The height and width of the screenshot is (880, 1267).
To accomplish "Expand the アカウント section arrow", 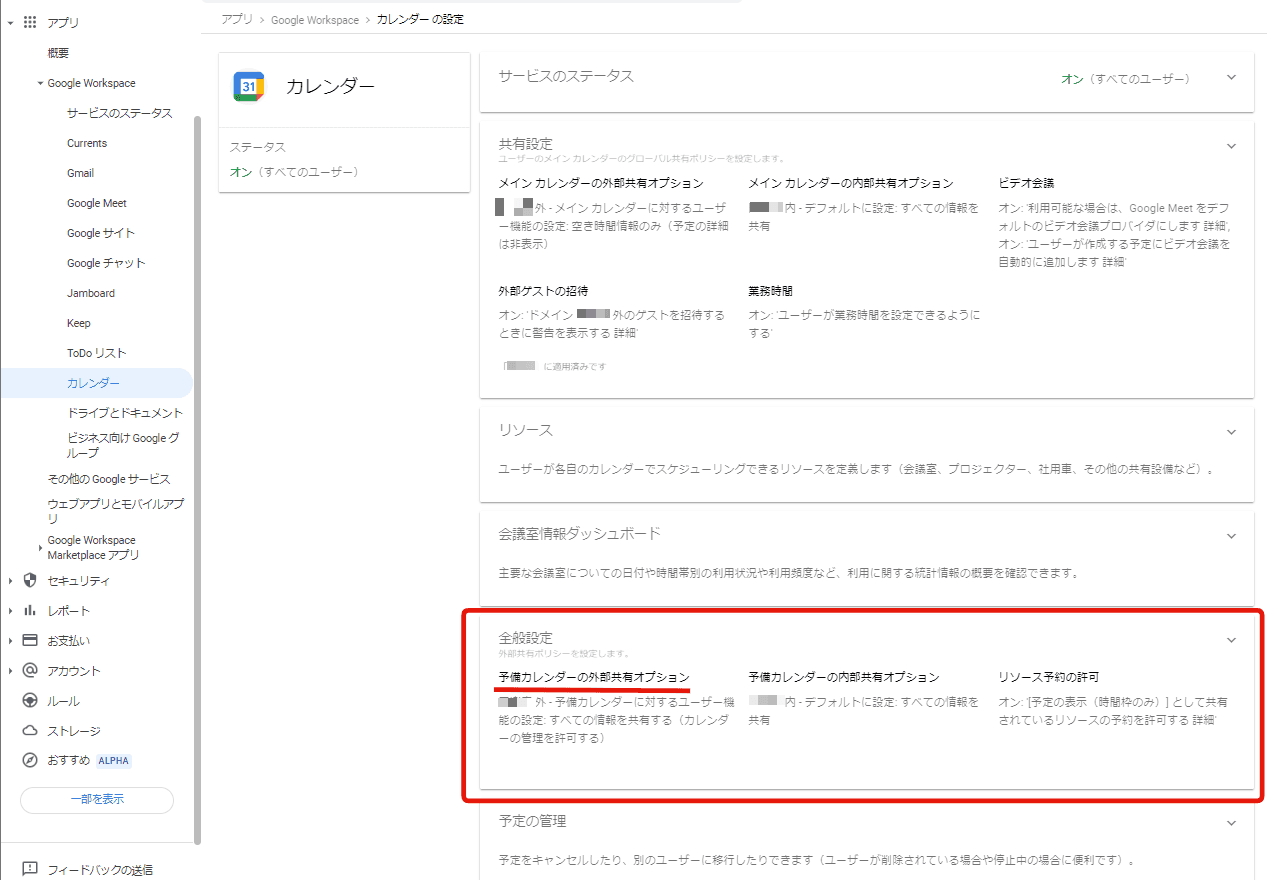I will (10, 671).
